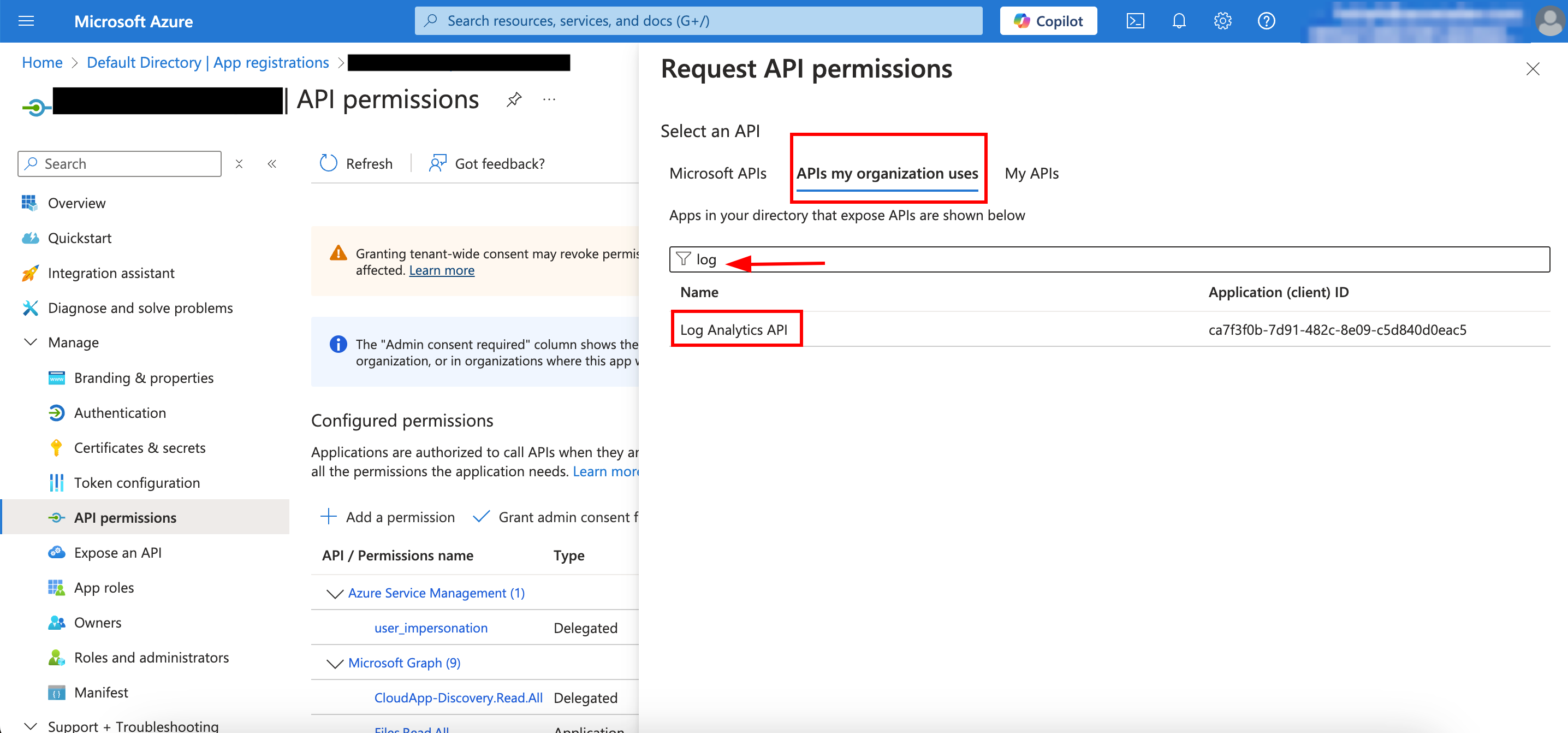Screen dimensions: 1568x733
Task: Pin the API permissions blade
Action: click(x=514, y=99)
